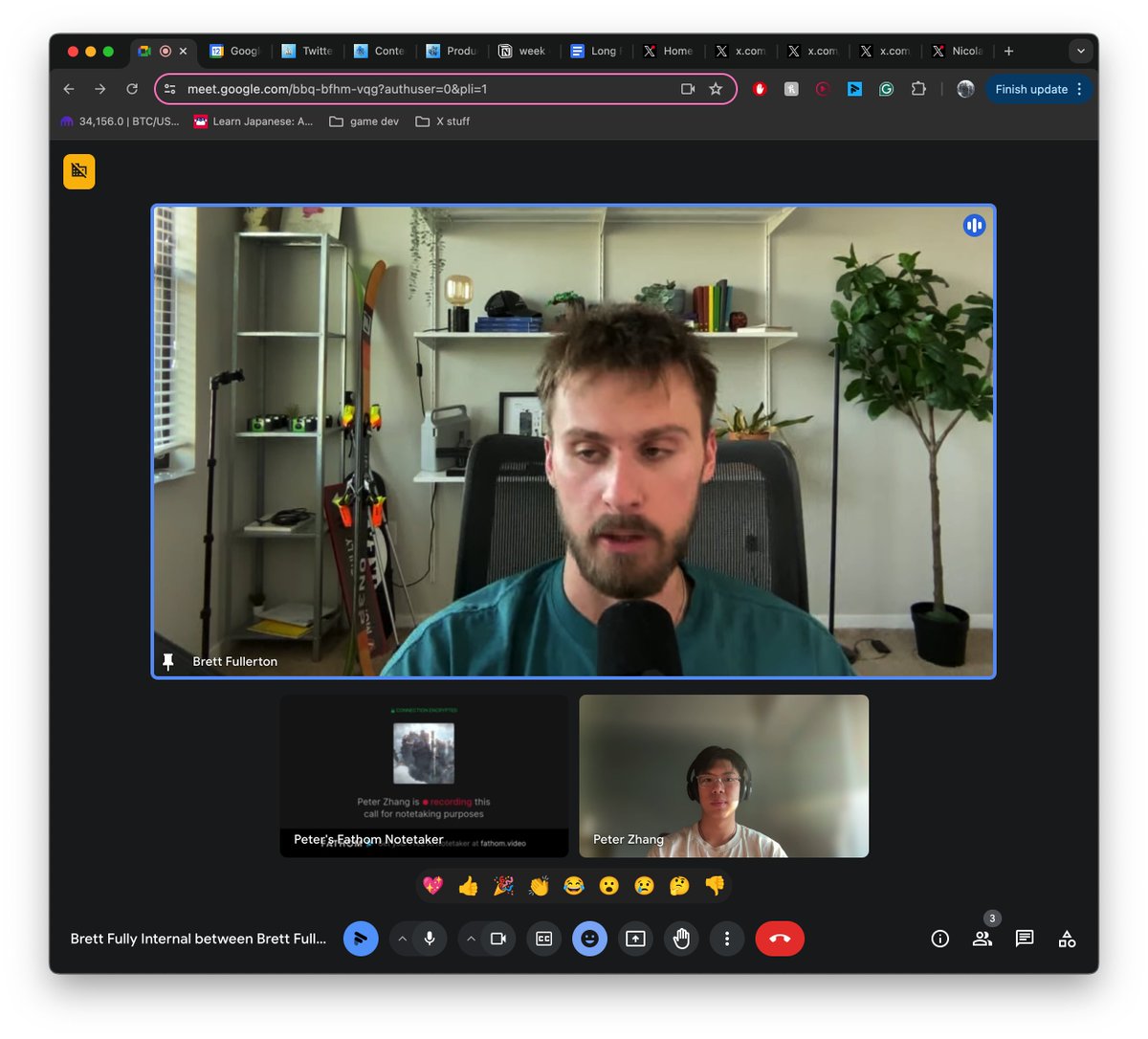Open the game dev bookmarks folder

[x=364, y=122]
